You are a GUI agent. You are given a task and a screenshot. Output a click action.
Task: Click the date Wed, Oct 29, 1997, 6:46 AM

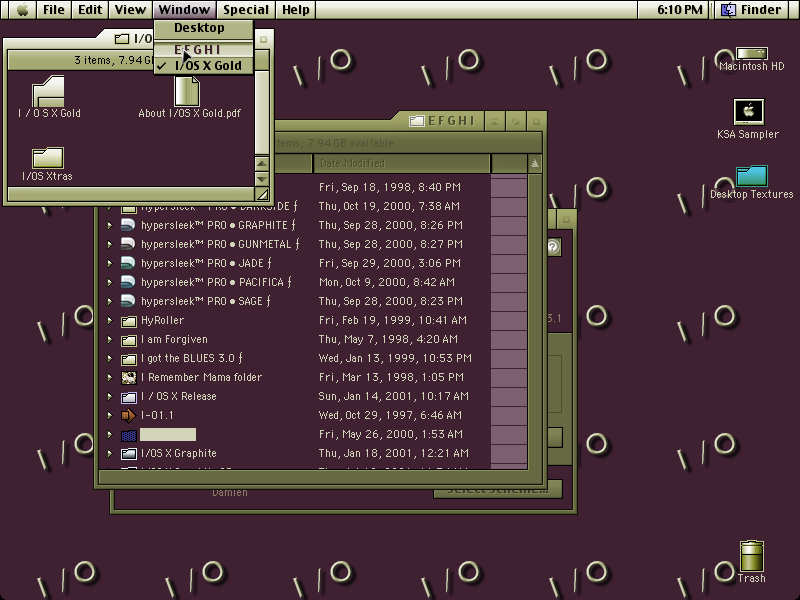point(390,415)
